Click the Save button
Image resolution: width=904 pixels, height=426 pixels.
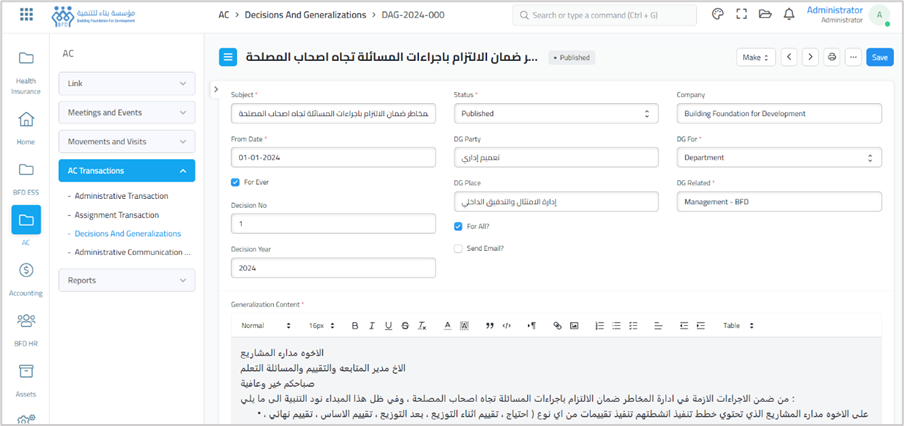[879, 58]
